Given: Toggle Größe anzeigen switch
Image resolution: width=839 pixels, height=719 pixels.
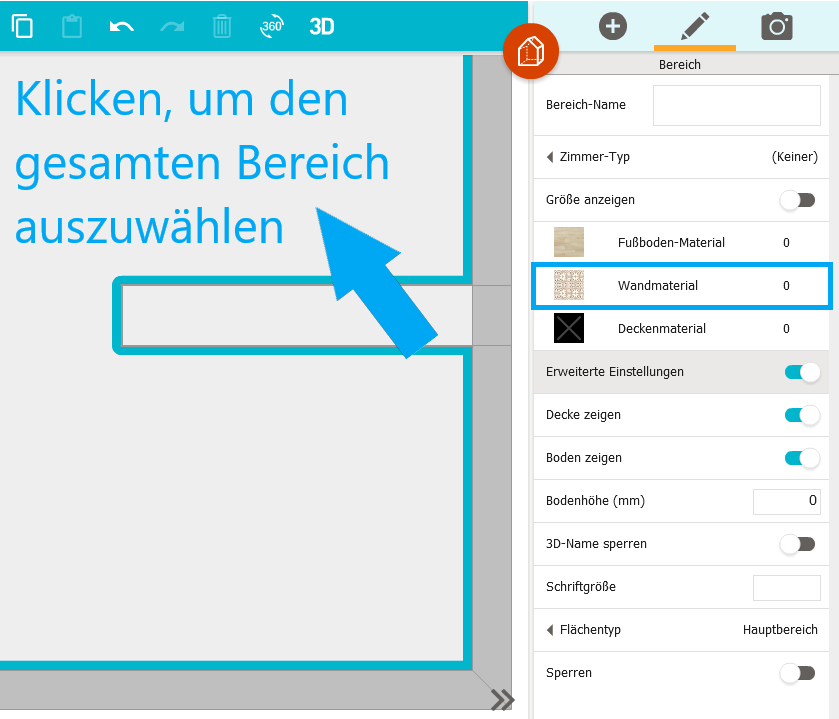Looking at the screenshot, I should [799, 200].
